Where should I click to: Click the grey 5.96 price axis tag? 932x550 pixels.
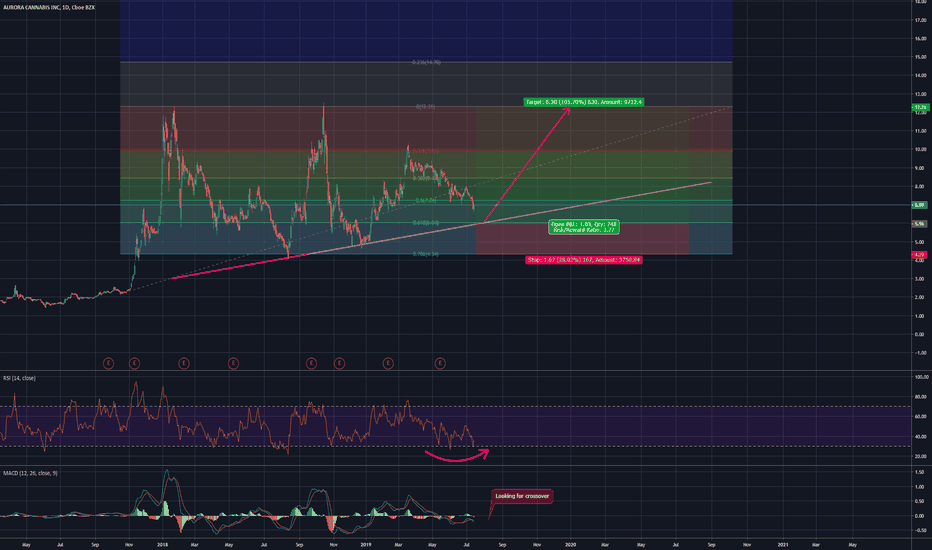click(x=920, y=224)
